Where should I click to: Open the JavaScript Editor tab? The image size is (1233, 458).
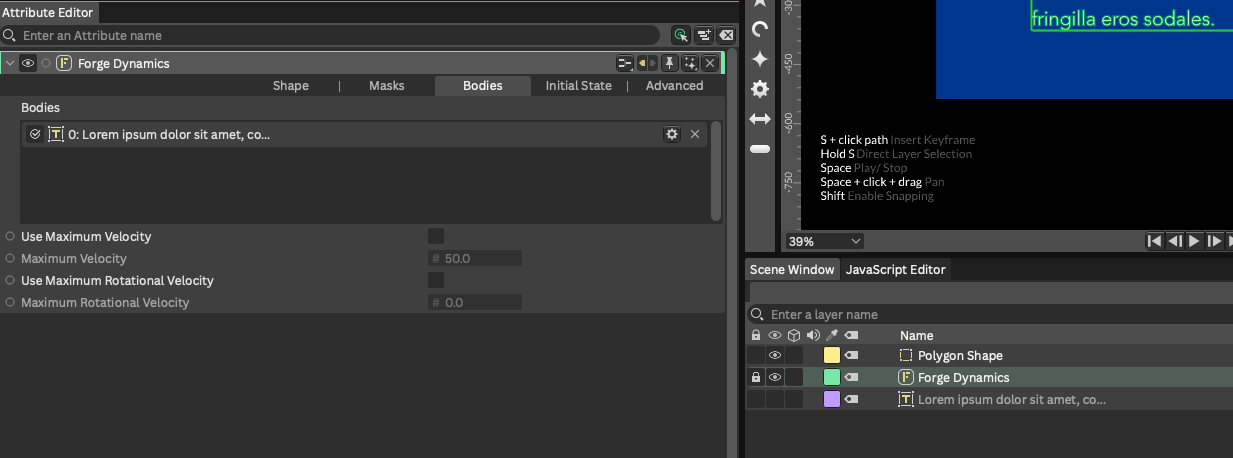pos(895,270)
